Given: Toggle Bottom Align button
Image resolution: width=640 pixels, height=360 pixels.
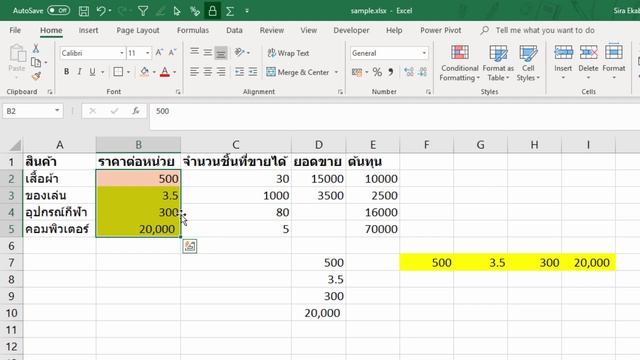Looking at the screenshot, I should coord(221,53).
